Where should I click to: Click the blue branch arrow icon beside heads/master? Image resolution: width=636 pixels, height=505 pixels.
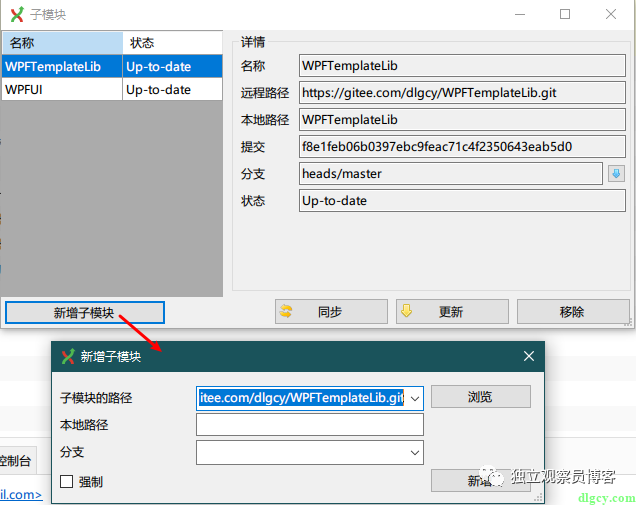[616, 174]
